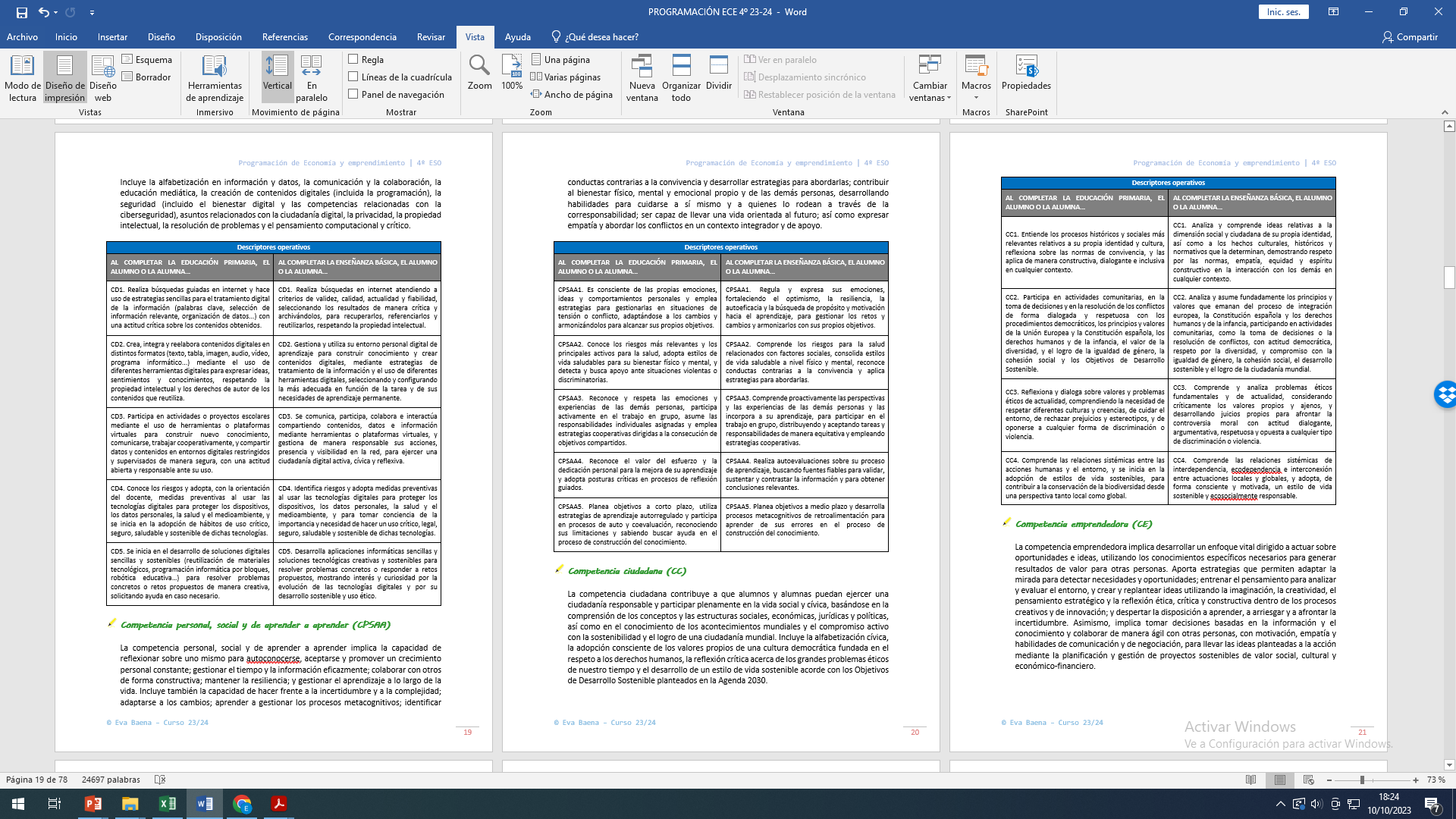Viewport: 1456px width, 819px height.
Task: Check the Panel de navegación box
Action: 353,94
